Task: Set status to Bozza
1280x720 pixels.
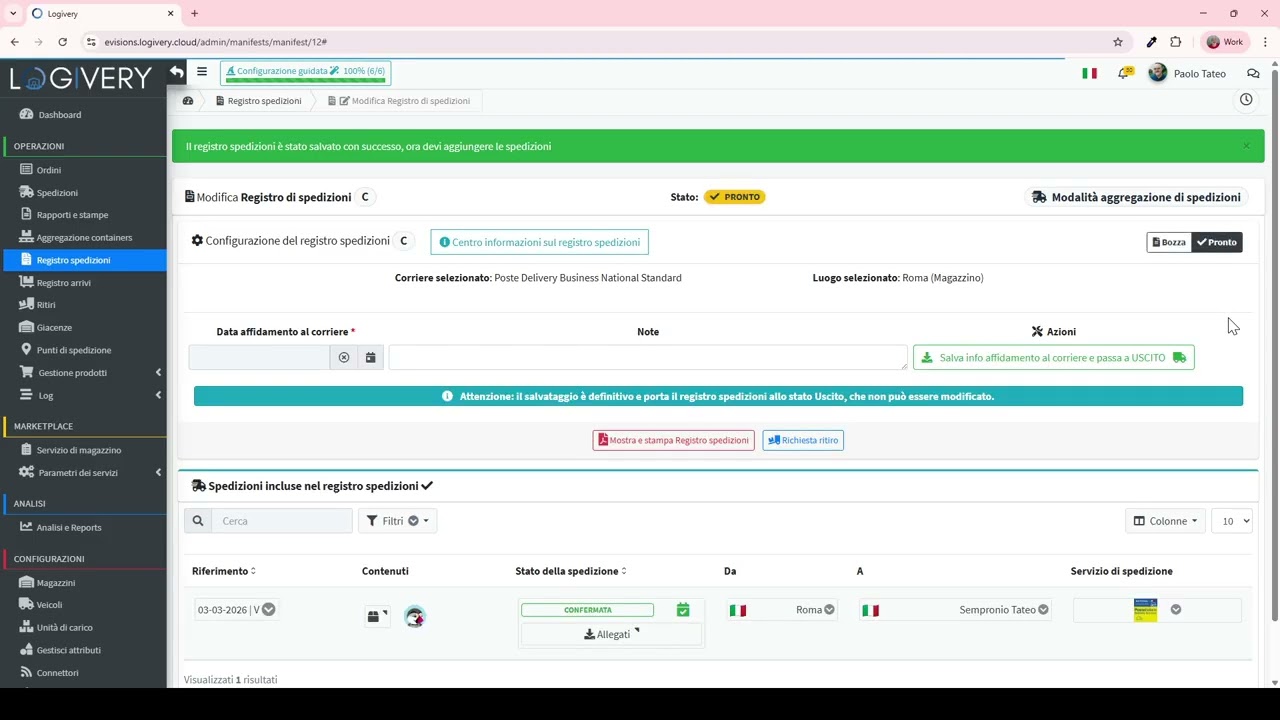Action: coord(1169,242)
